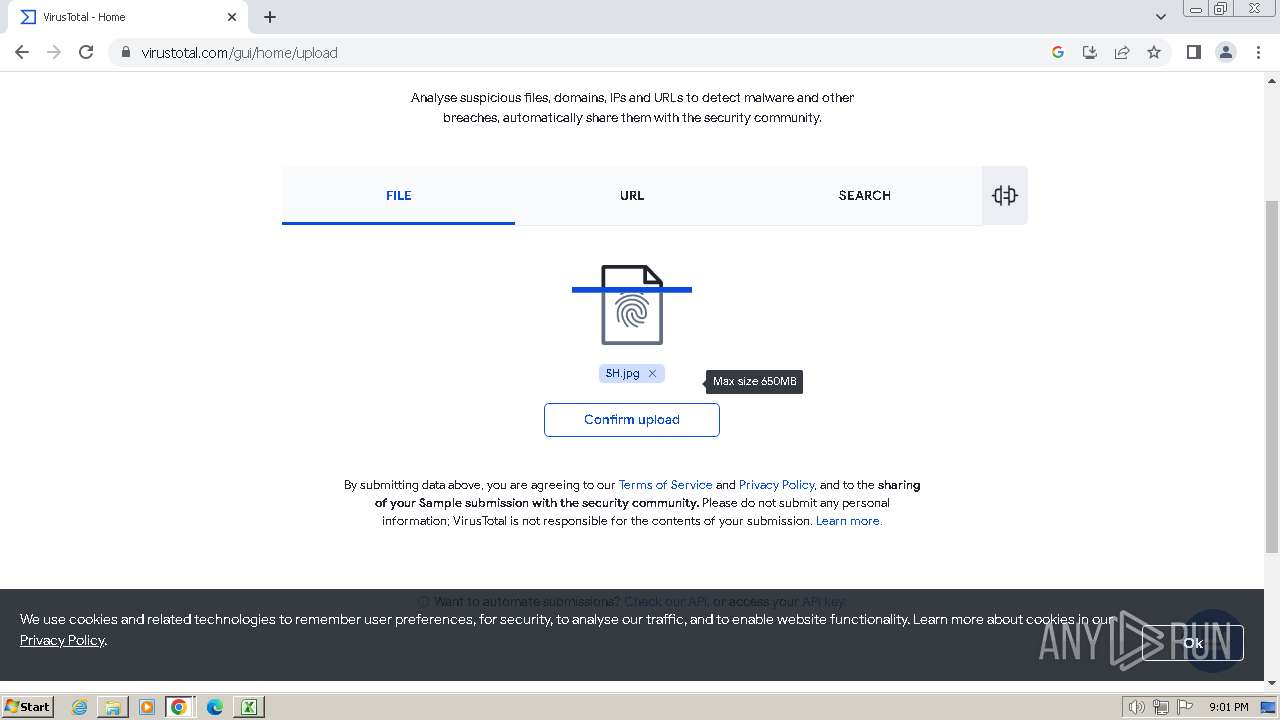
Task: Click the Action Center flag tray icon
Action: coord(1184,707)
